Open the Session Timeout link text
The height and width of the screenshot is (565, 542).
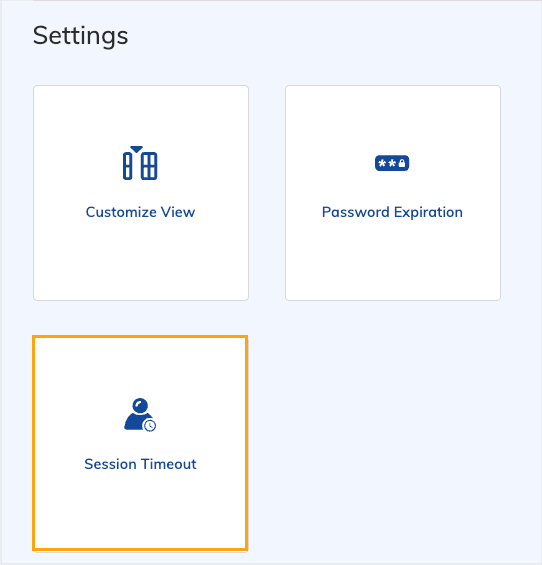point(140,464)
